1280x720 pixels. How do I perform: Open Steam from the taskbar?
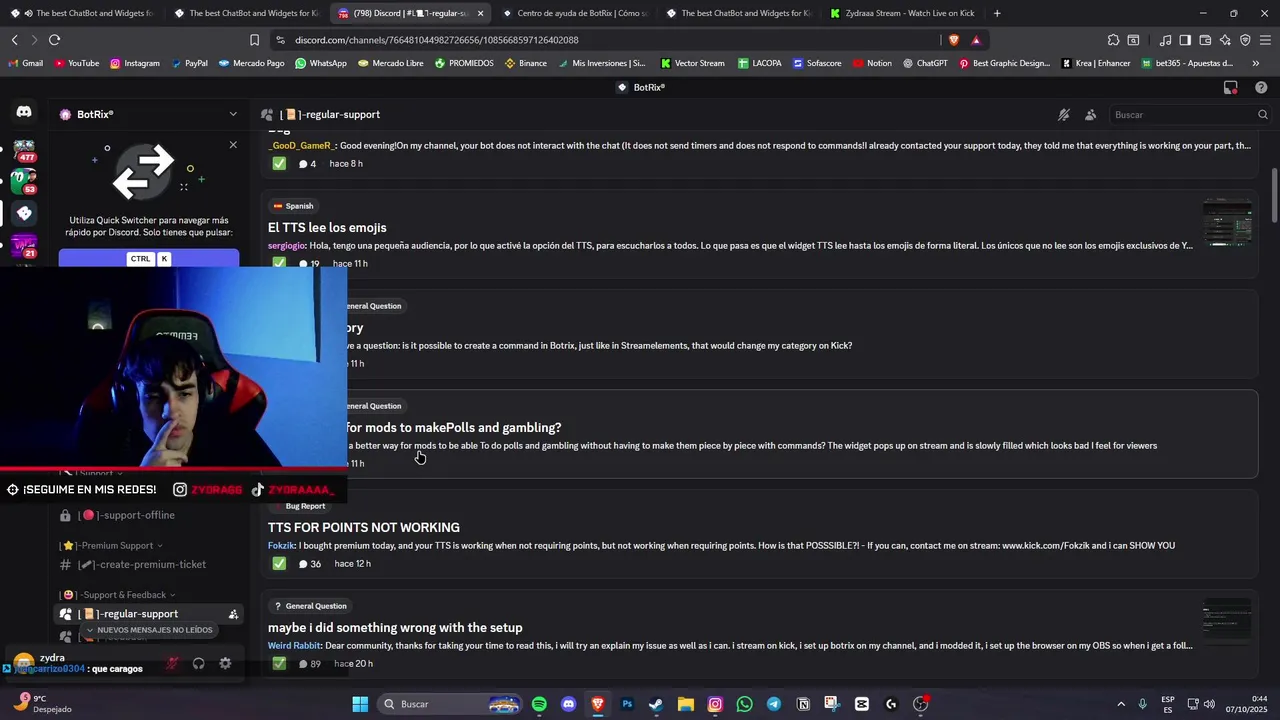click(656, 704)
